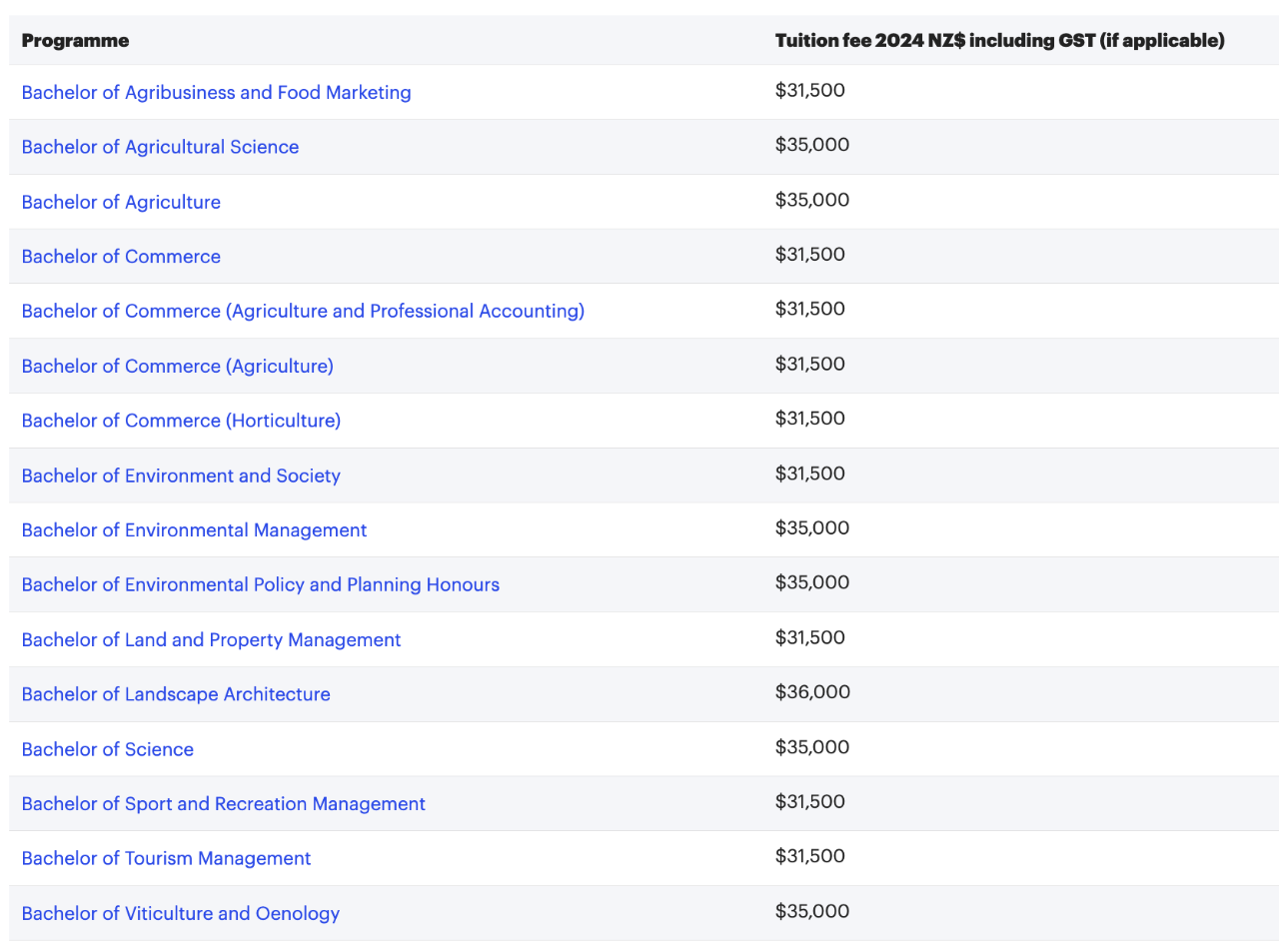Image resolution: width=1279 pixels, height=952 pixels.
Task: Click the Programme column header
Action: point(75,41)
